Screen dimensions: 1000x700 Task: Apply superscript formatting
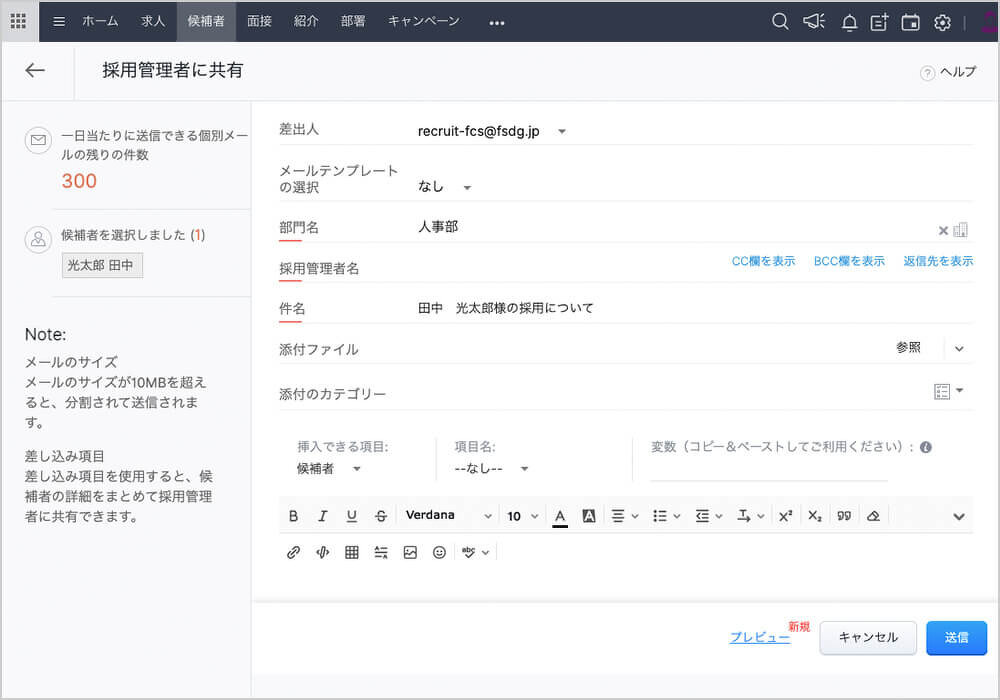pyautogui.click(x=785, y=516)
